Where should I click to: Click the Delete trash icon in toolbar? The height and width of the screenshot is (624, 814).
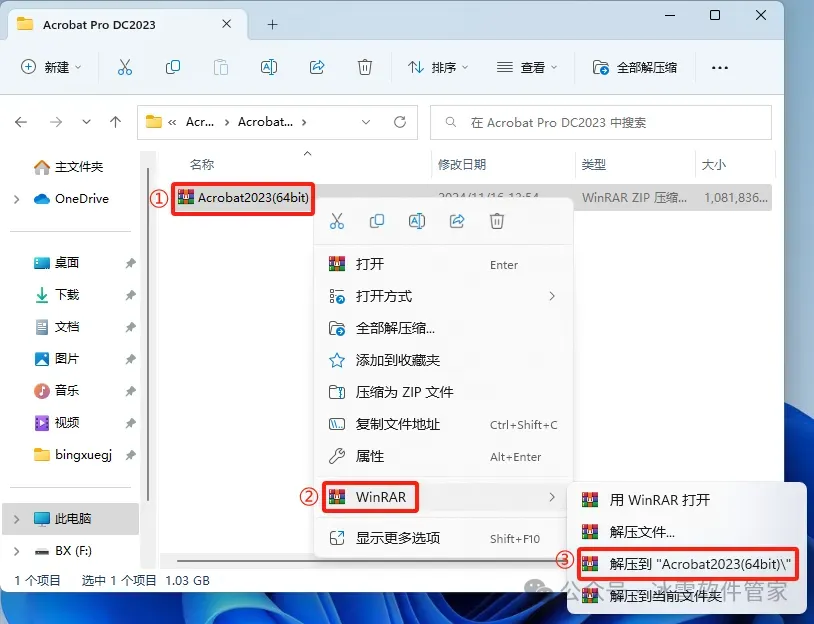pos(365,67)
